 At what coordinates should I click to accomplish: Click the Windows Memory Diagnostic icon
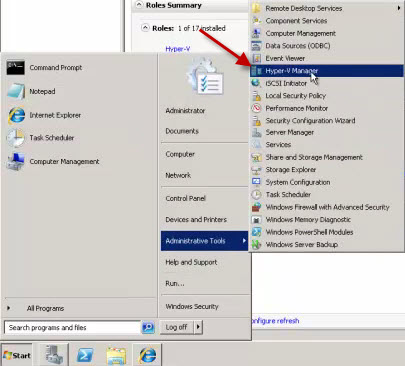(256, 220)
